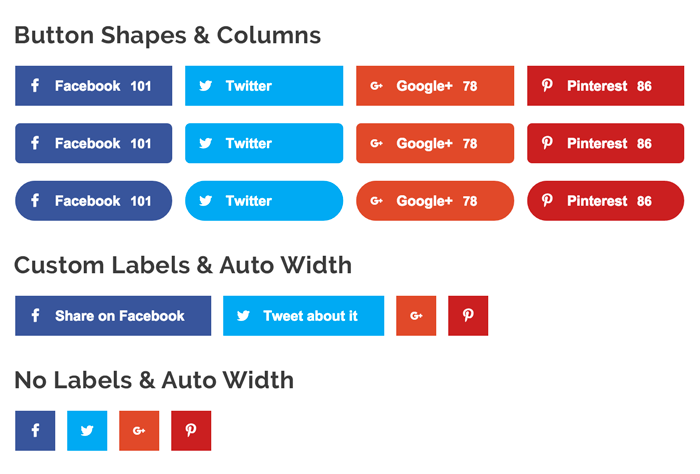Viewport: 700px width, 474px height.
Task: Click the icon-only Twitter square button
Action: (87, 431)
